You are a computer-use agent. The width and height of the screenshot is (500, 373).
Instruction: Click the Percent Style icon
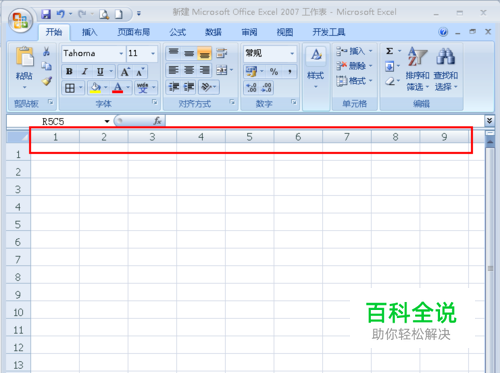tap(274, 71)
